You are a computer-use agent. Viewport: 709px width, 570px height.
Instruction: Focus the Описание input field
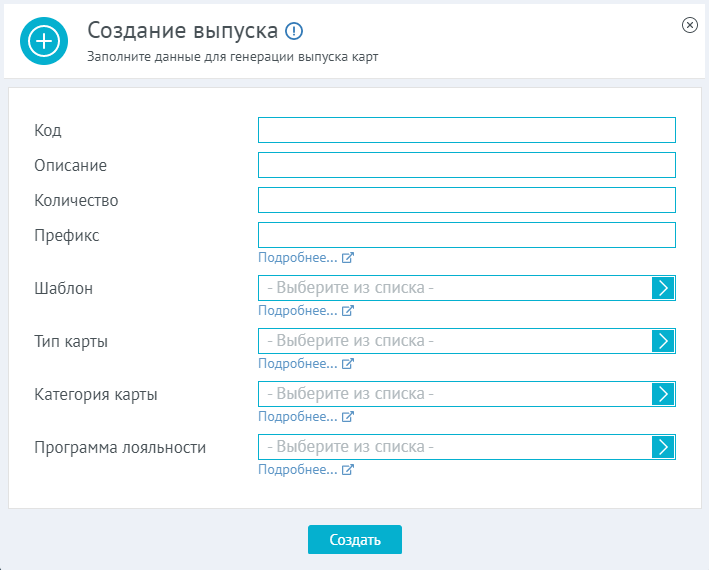coord(467,165)
